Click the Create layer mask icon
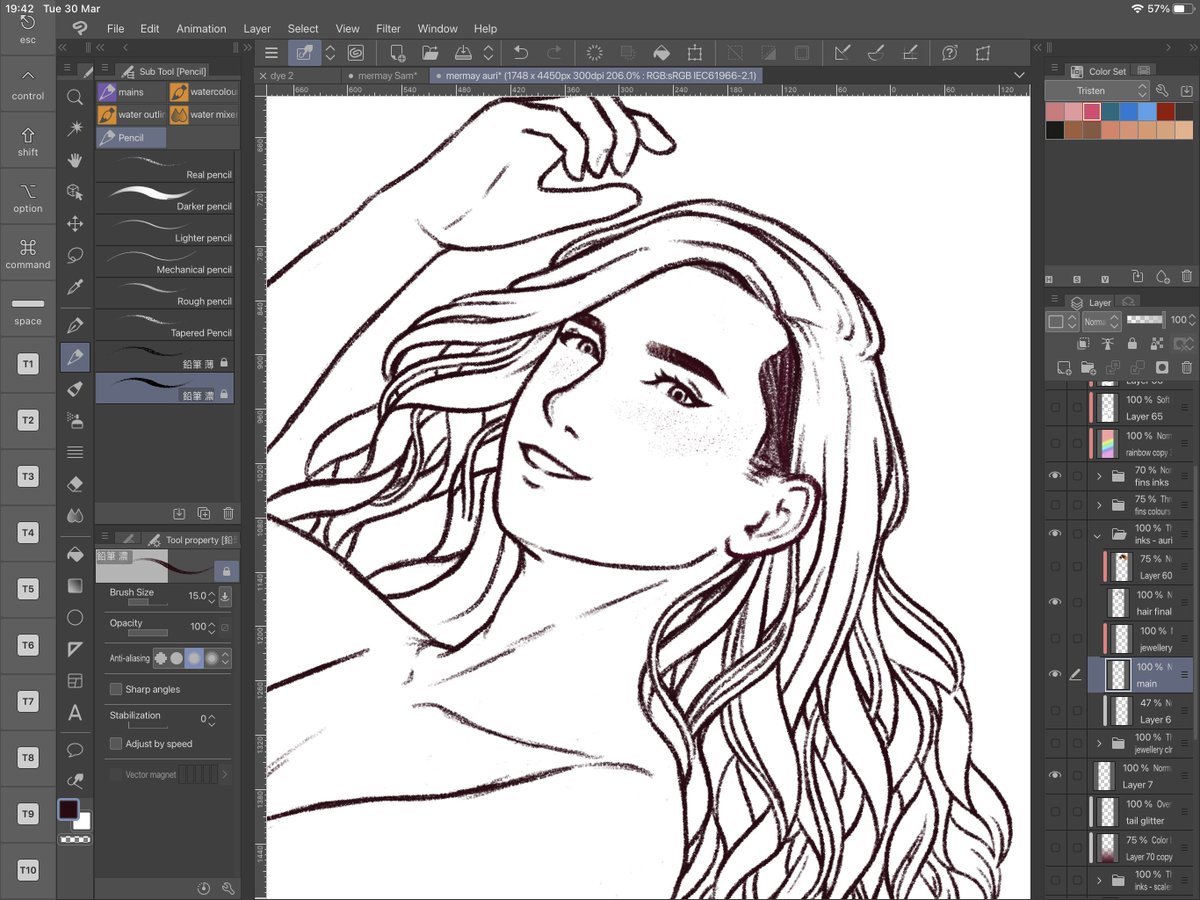This screenshot has height=900, width=1200. (x=1162, y=368)
